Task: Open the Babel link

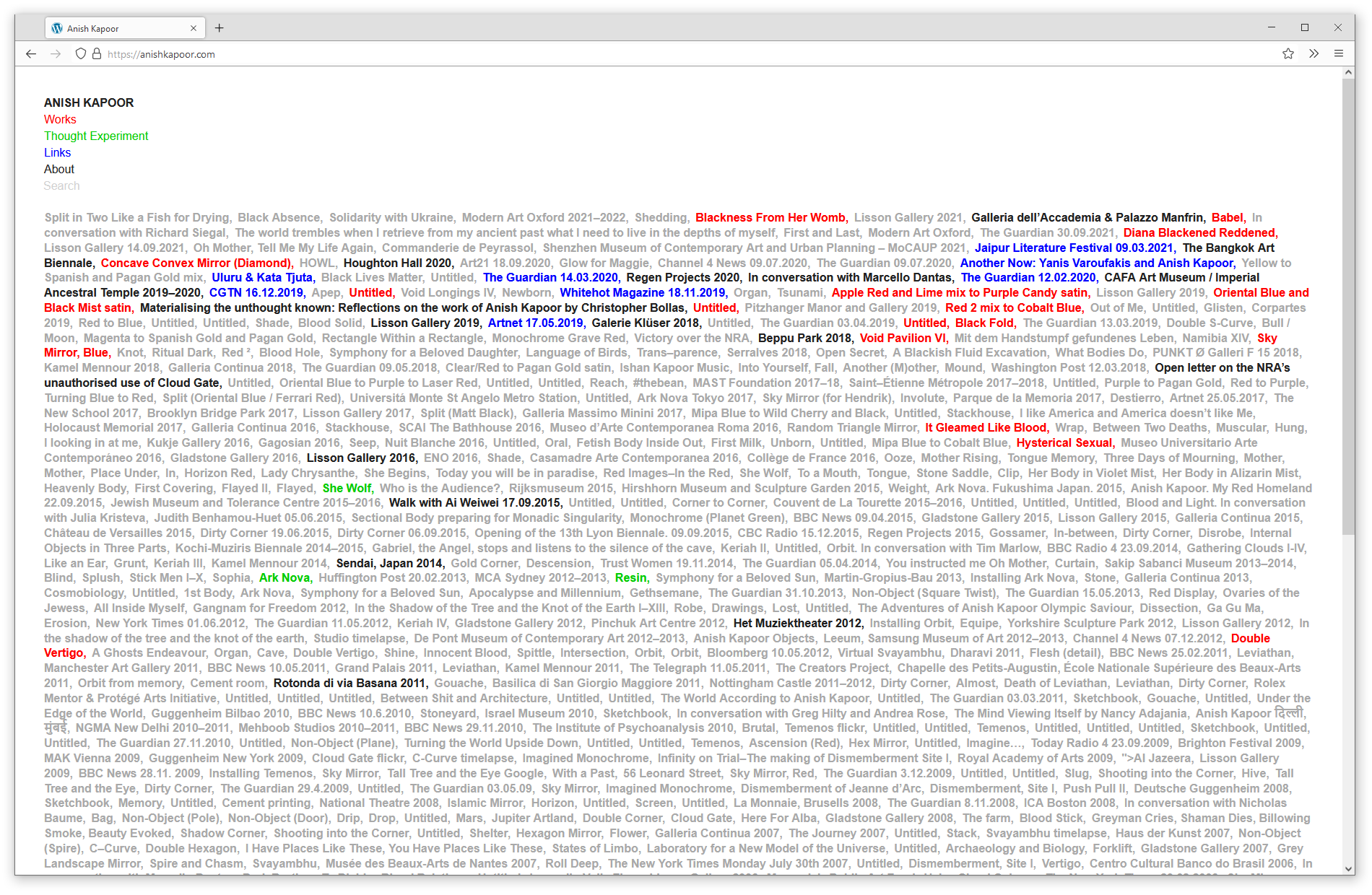Action: click(x=1228, y=217)
